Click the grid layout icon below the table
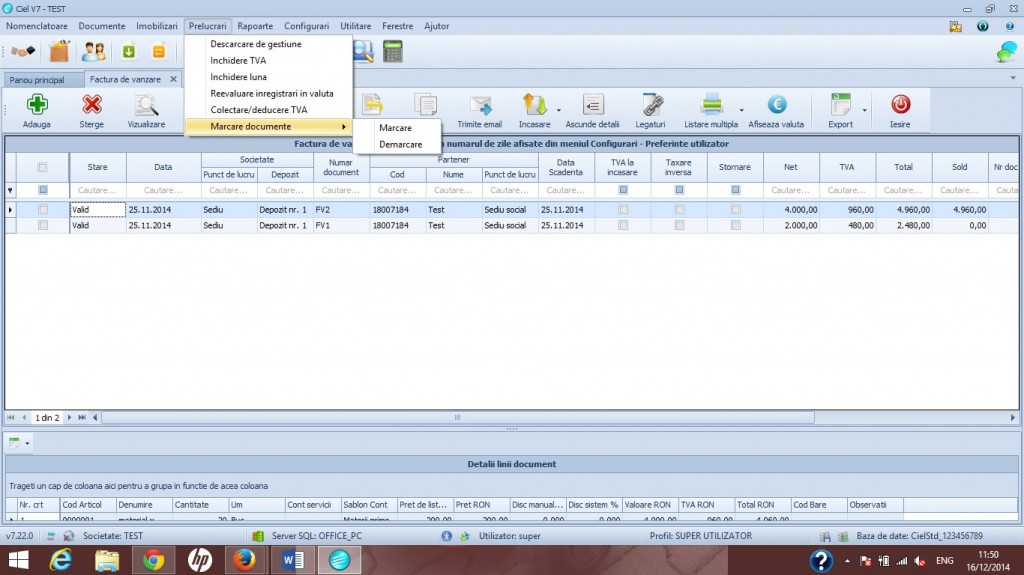The image size is (1024, 575). [14, 443]
